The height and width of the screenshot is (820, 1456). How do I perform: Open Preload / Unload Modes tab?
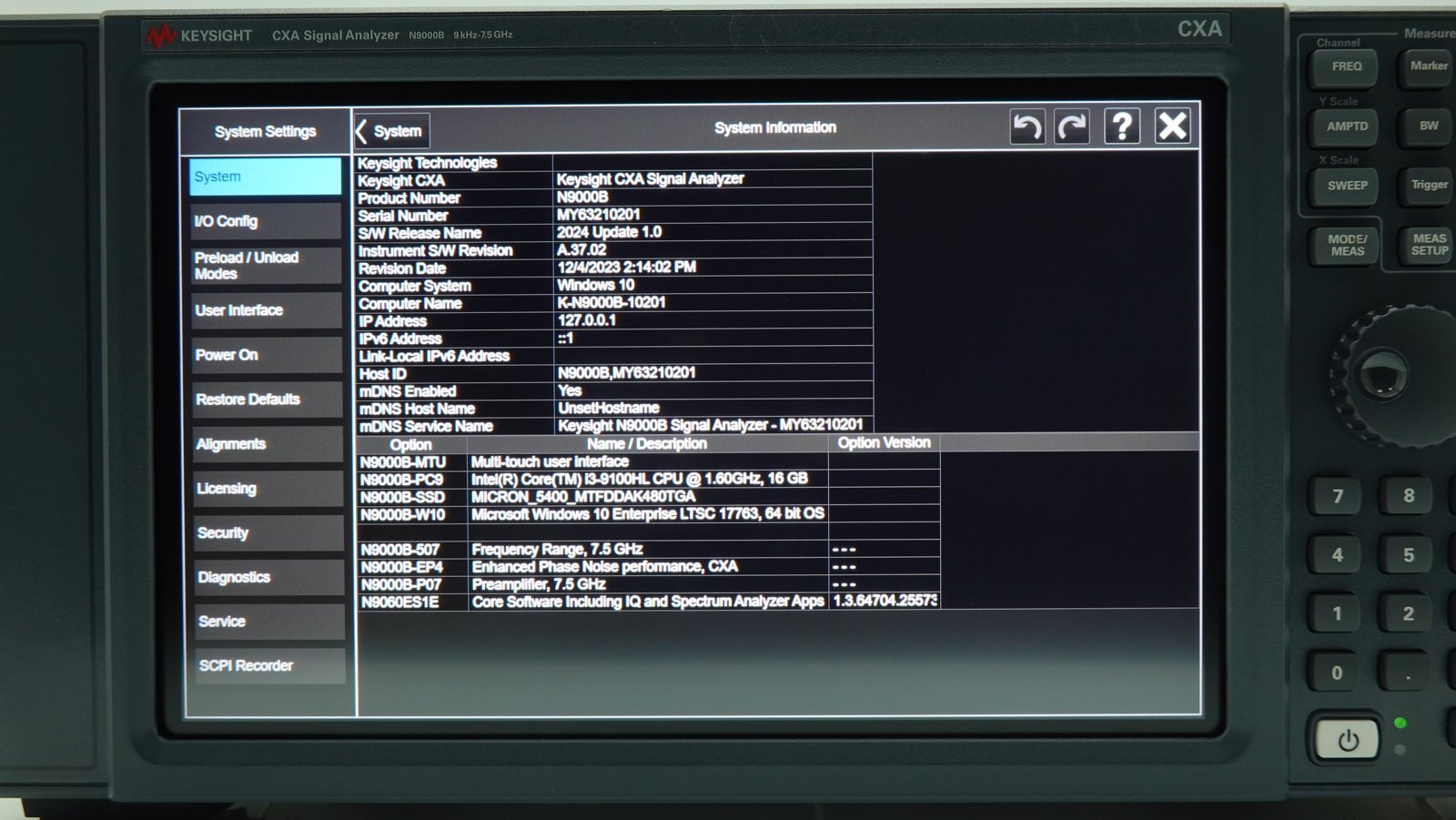(x=267, y=266)
